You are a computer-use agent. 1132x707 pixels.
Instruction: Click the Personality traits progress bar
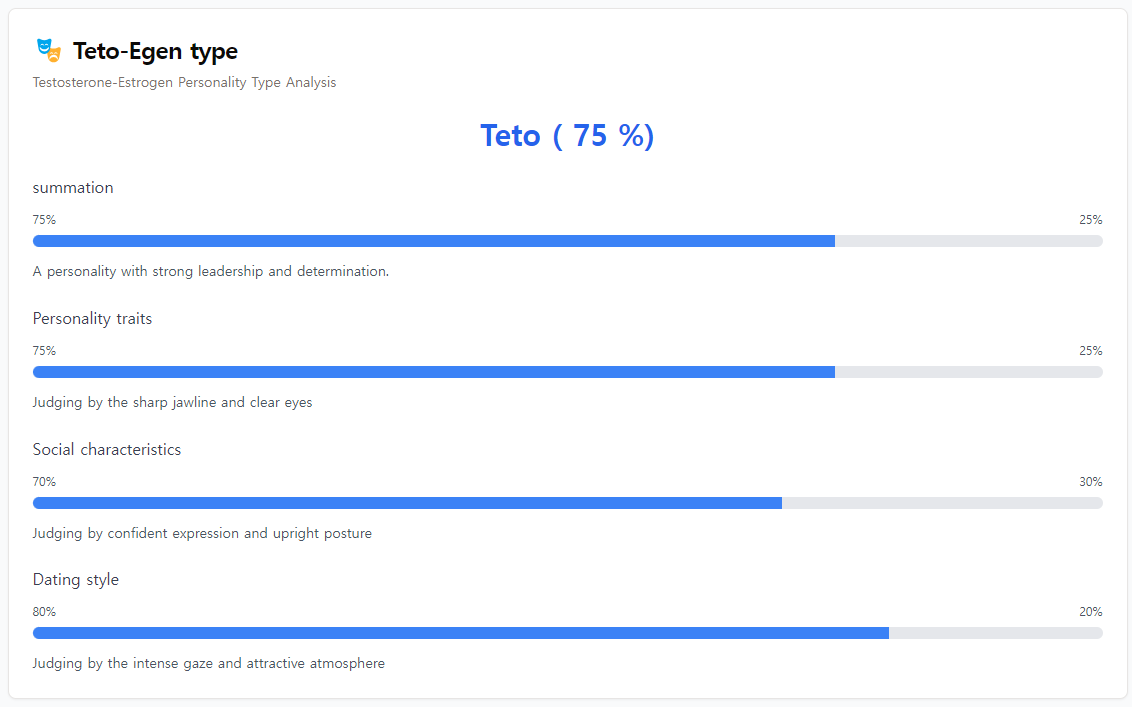567,372
